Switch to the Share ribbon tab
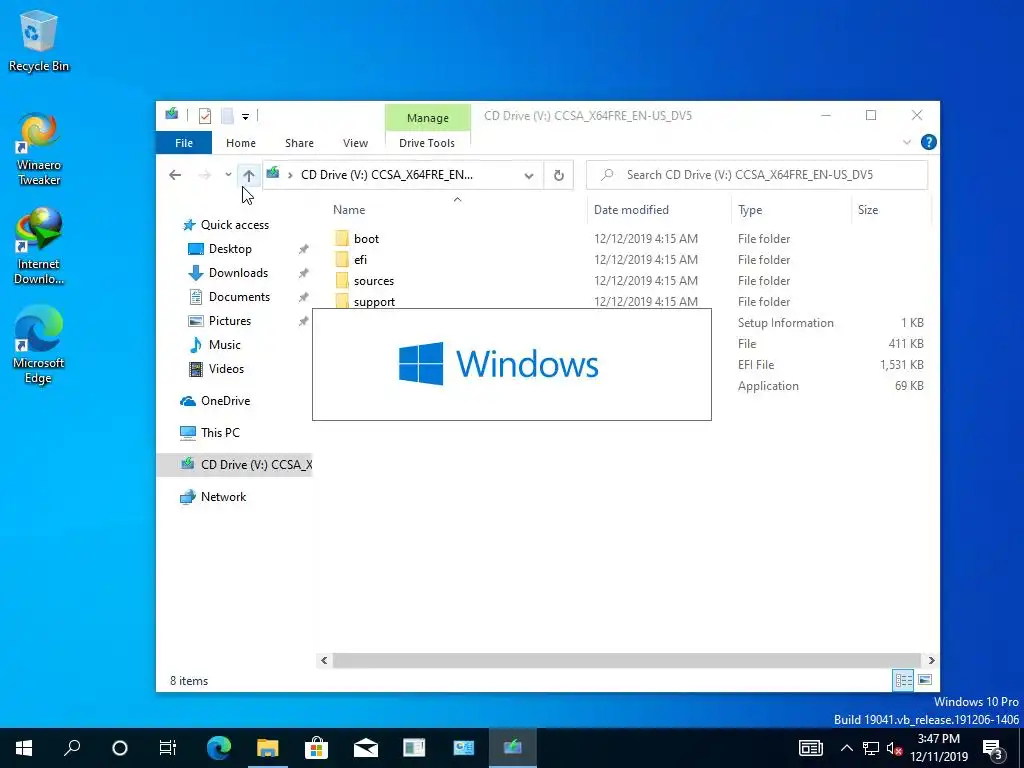This screenshot has height=768, width=1024. 299,143
